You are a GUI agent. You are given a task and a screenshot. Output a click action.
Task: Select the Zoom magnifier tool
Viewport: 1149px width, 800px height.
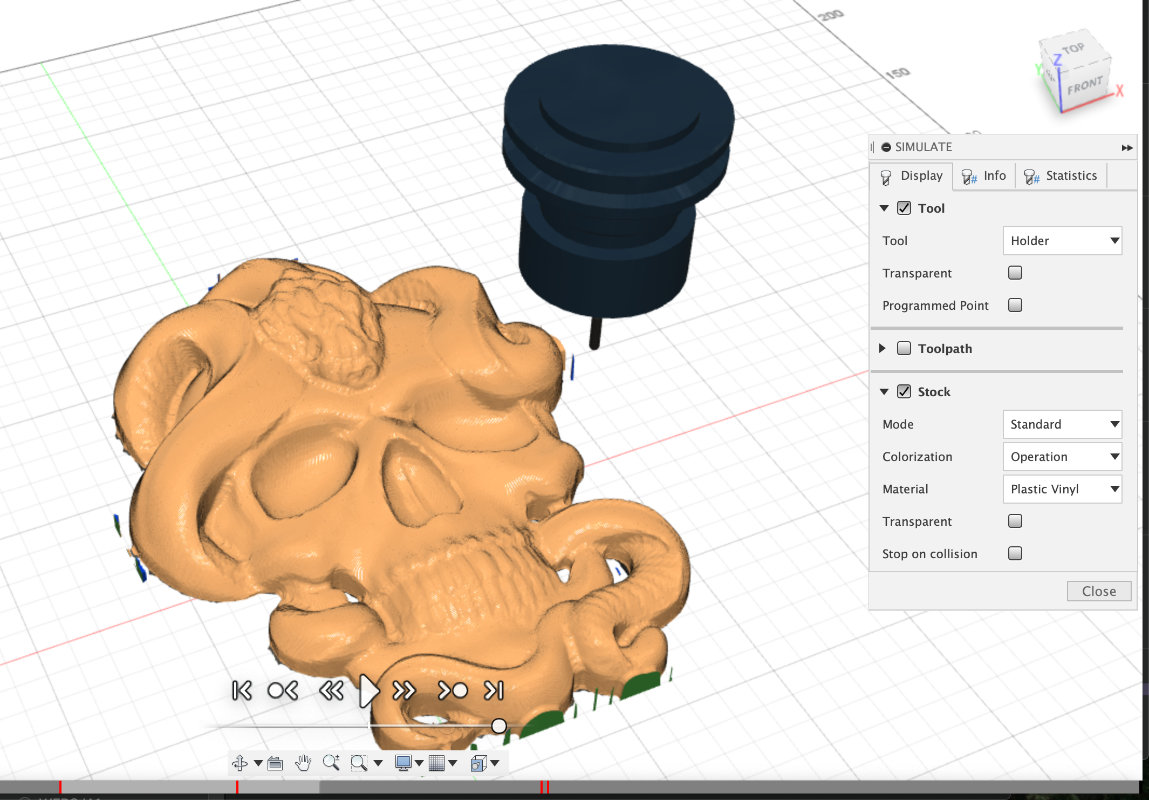331,763
